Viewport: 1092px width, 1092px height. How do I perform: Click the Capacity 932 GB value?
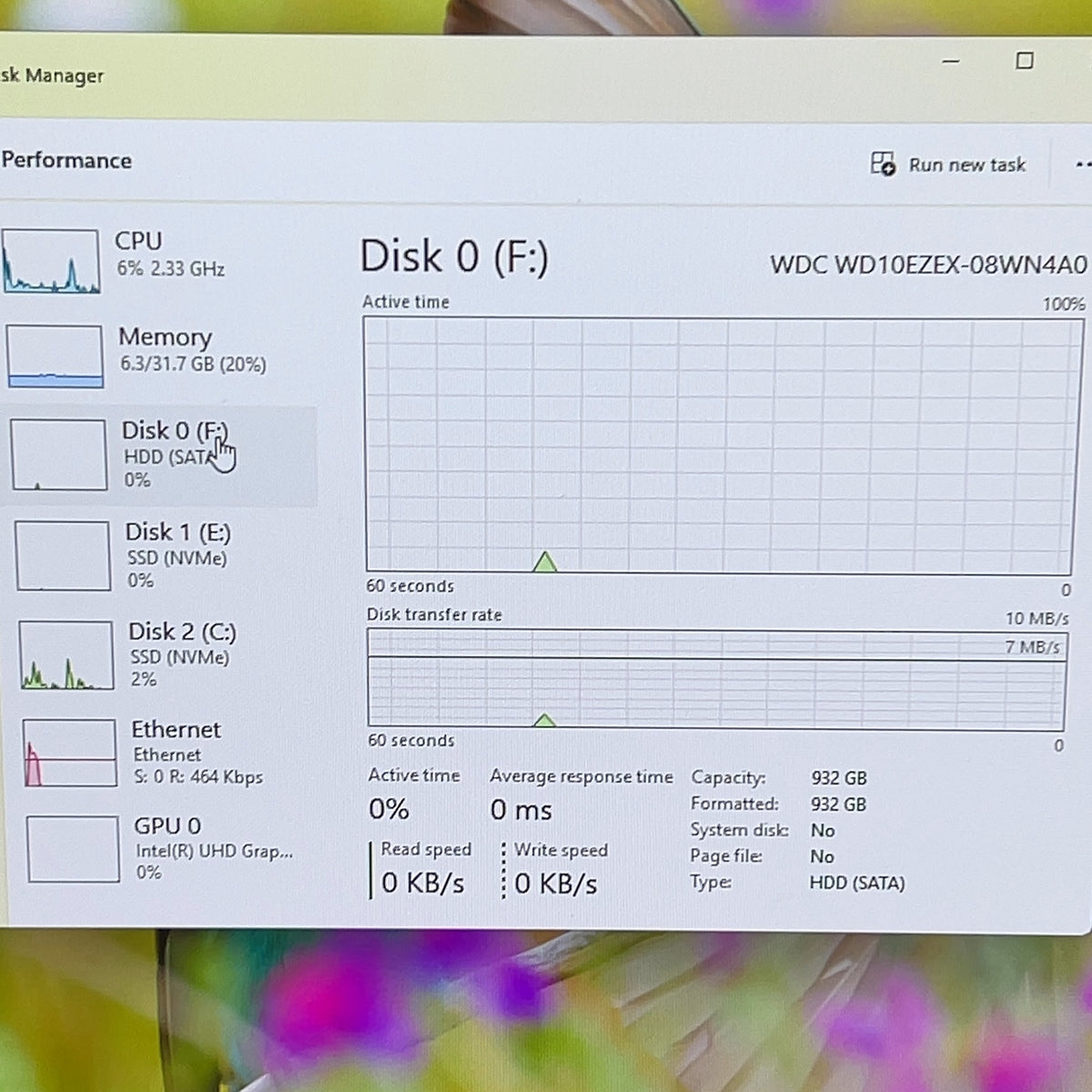pos(839,778)
